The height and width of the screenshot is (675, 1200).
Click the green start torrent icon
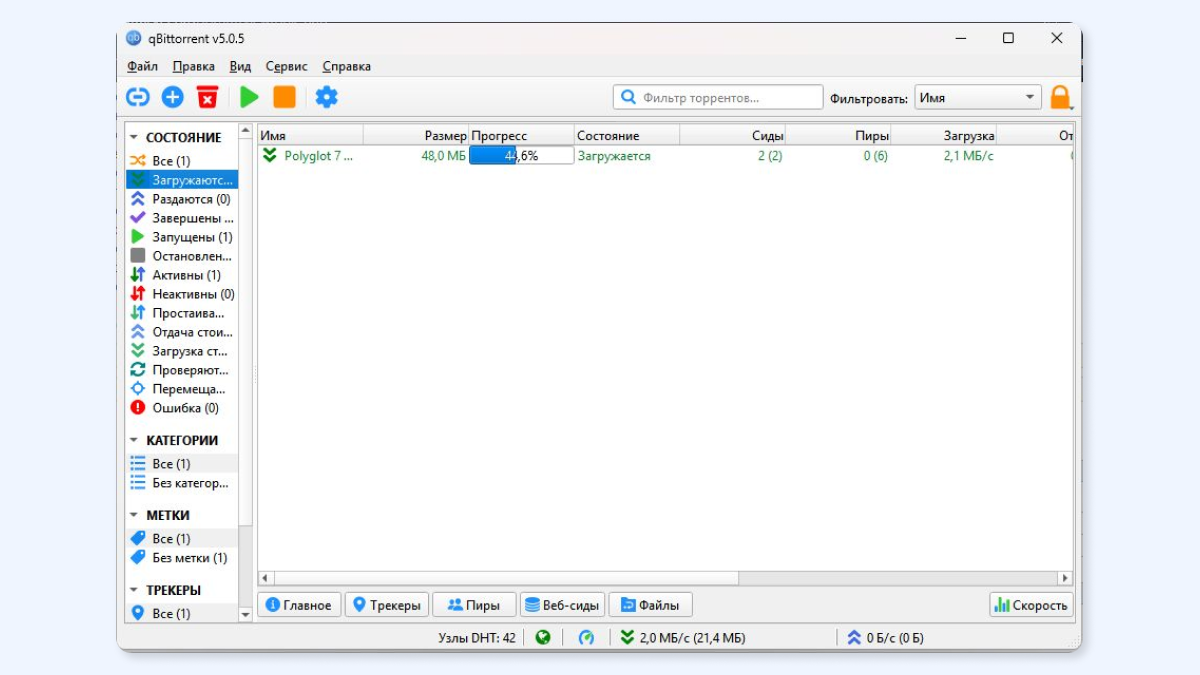[249, 97]
